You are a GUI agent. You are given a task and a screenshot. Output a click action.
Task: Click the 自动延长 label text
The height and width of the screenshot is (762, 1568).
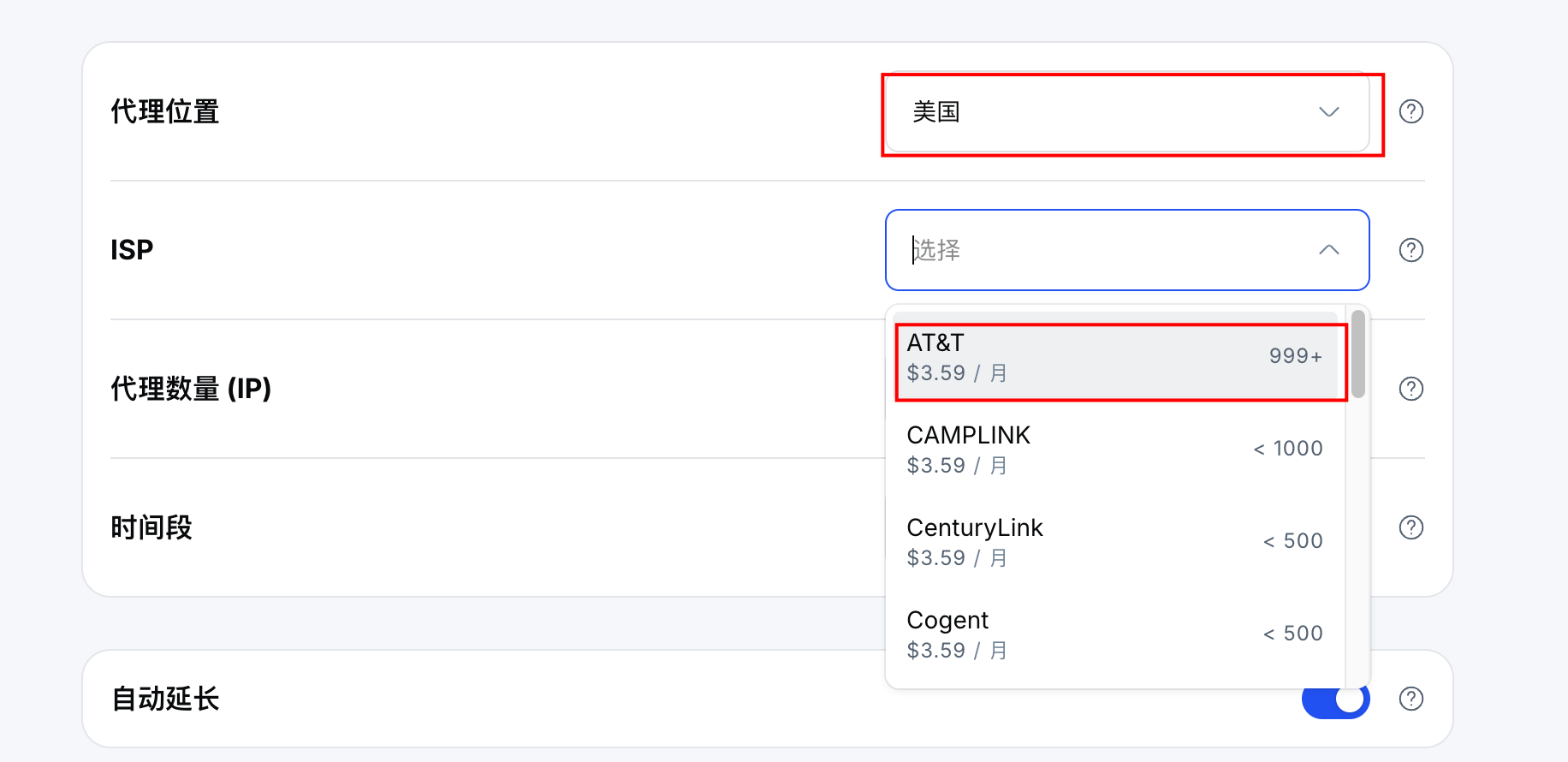tap(165, 699)
